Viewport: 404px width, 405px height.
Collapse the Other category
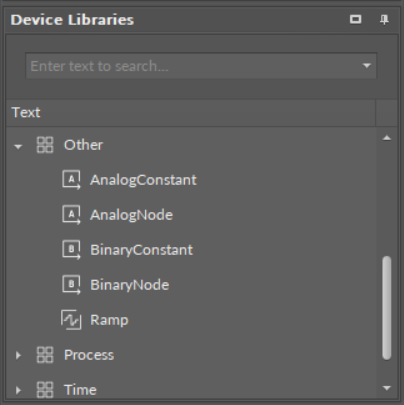18,146
